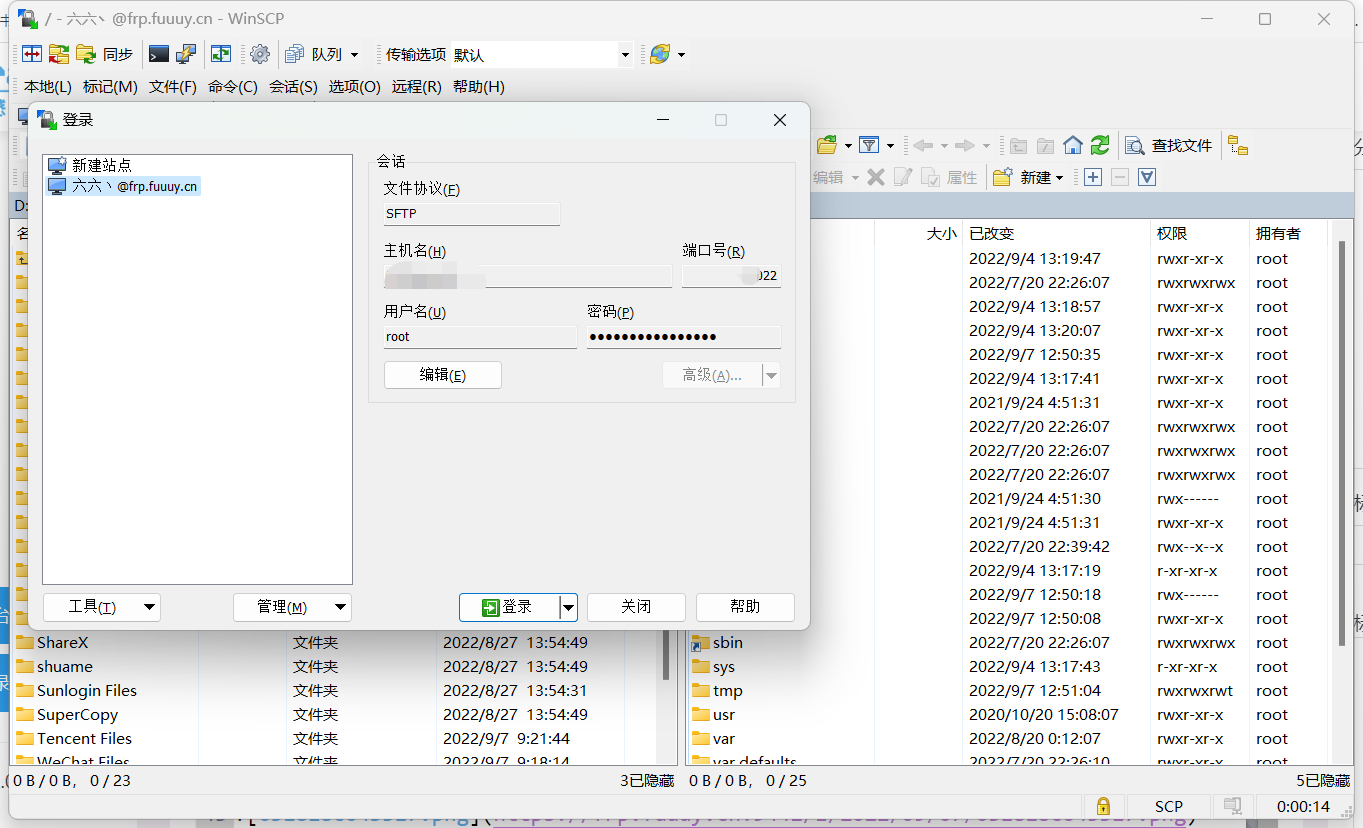Click the 查找文件 find files icon
The height and width of the screenshot is (828, 1363).
[1170, 146]
